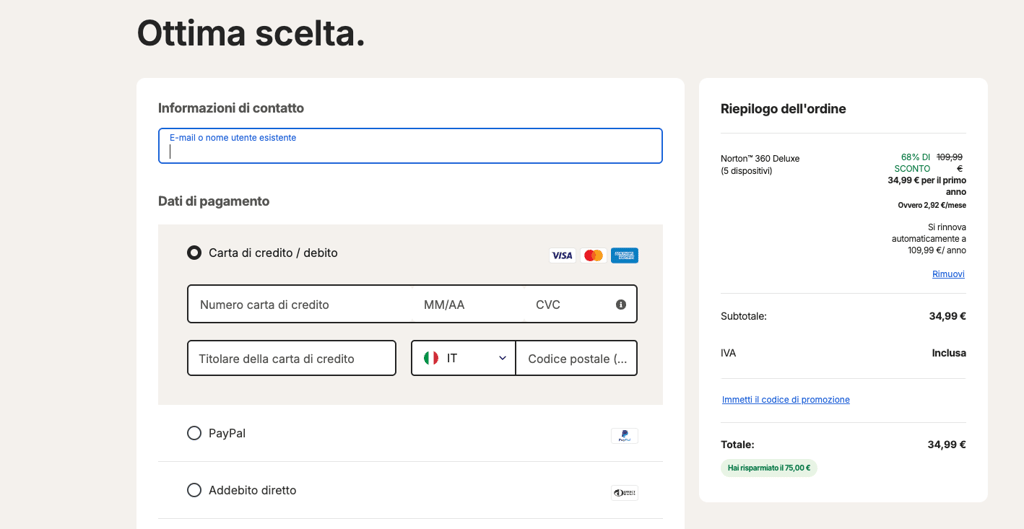Viewport: 1024px width, 529px height.
Task: Click the Codice postale field
Action: pyautogui.click(x=577, y=358)
